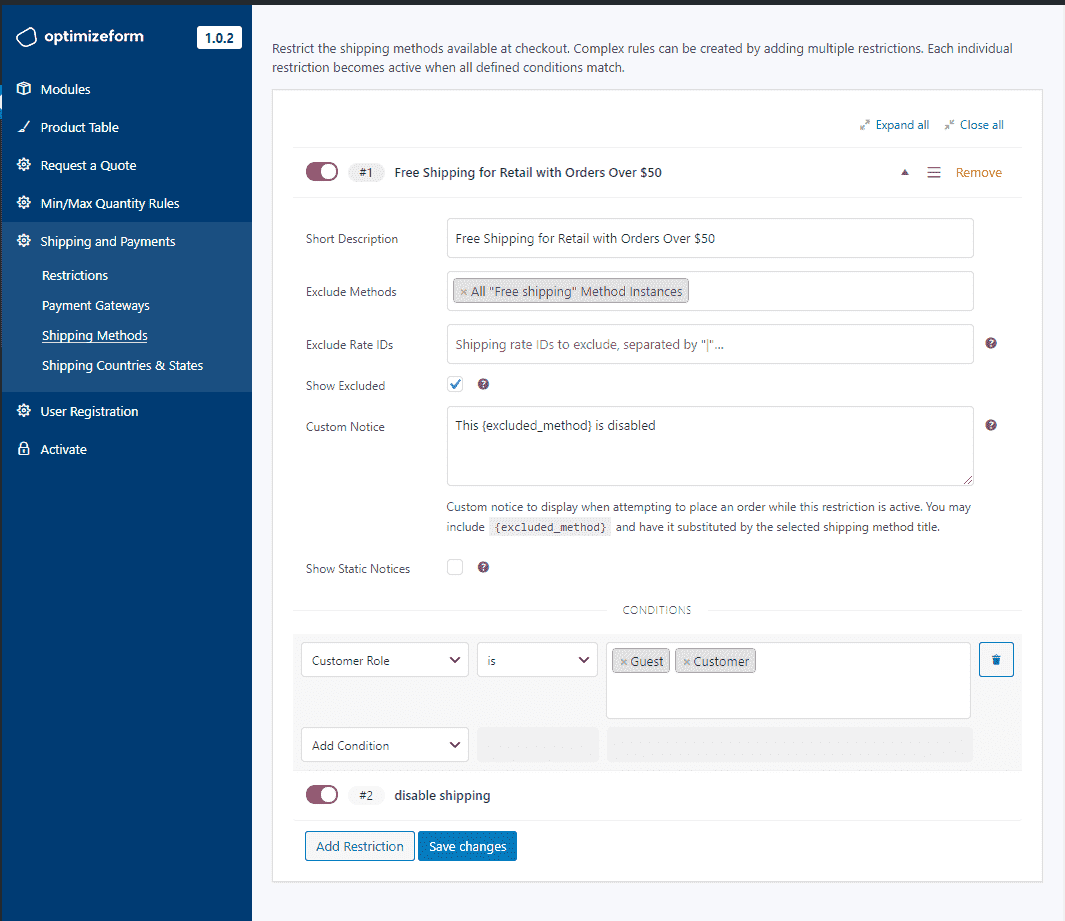This screenshot has height=921, width=1065.
Task: Open the 'is' operator dropdown
Action: [537, 660]
